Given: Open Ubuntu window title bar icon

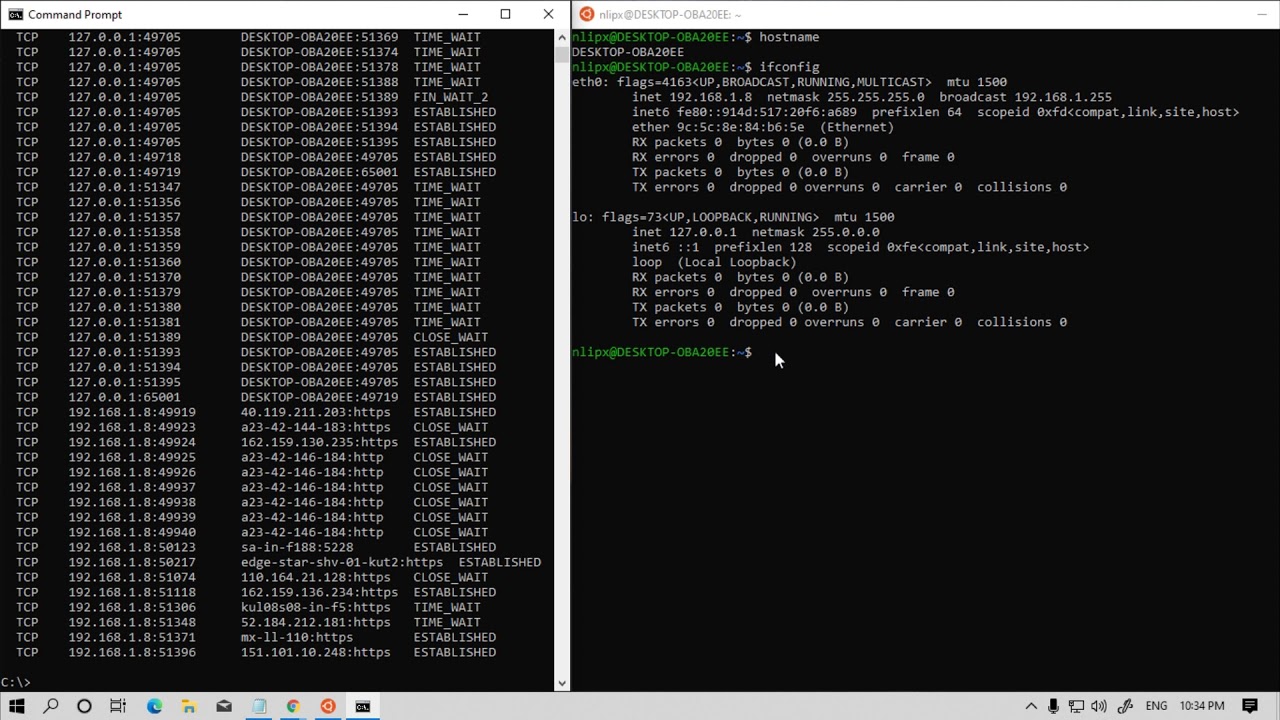Looking at the screenshot, I should (x=587, y=14).
